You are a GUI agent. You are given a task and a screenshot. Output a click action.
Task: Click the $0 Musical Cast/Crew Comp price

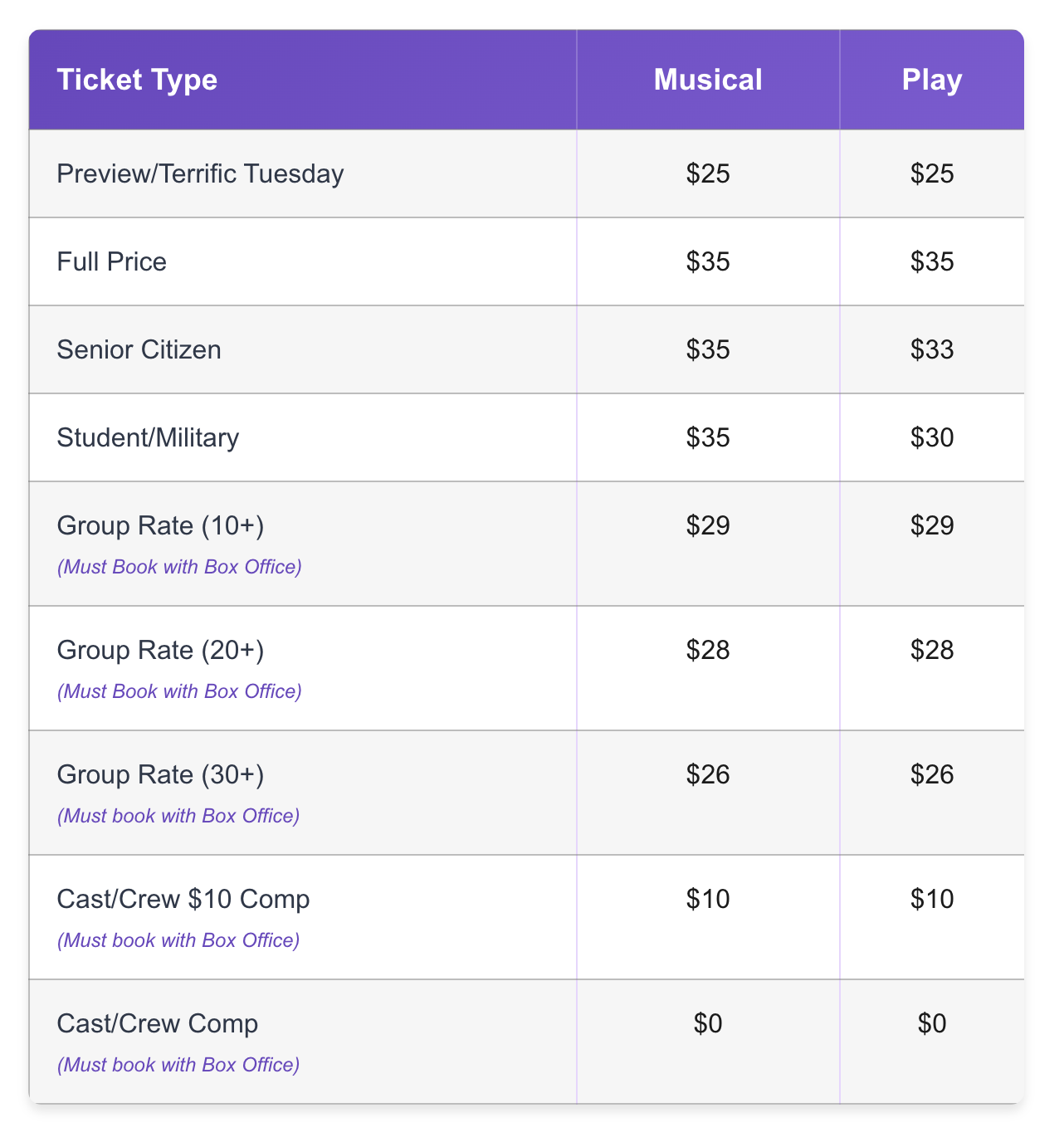(x=708, y=1023)
